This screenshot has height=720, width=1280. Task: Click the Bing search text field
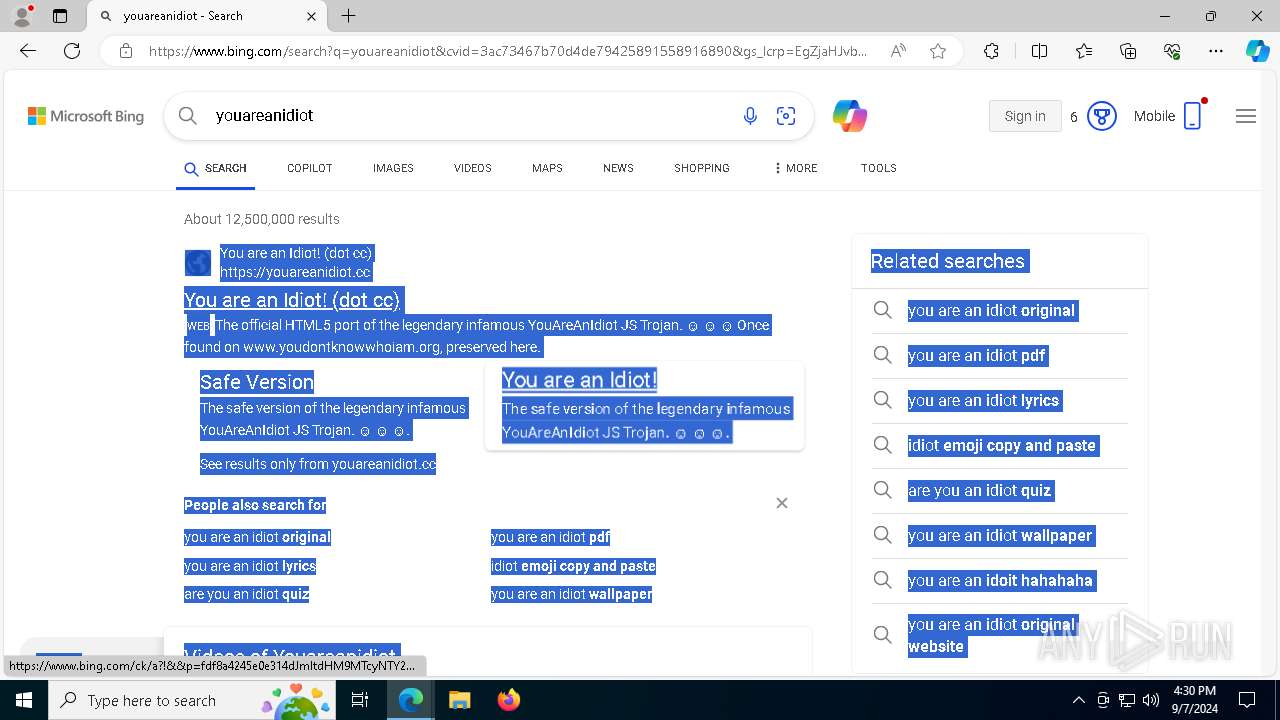(x=470, y=116)
